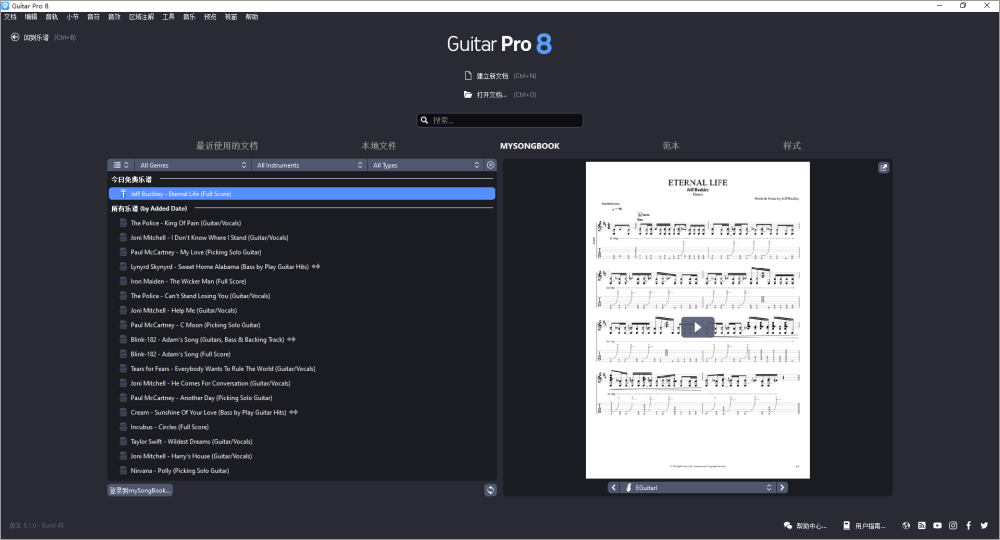Select the MYSONGBOOK tab
This screenshot has width=1000, height=540.
530,146
